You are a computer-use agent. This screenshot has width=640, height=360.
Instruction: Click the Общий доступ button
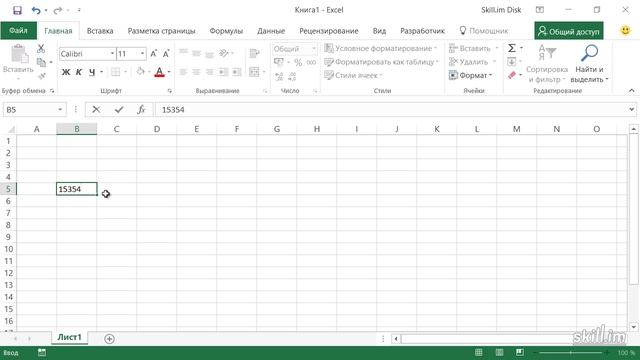569,31
